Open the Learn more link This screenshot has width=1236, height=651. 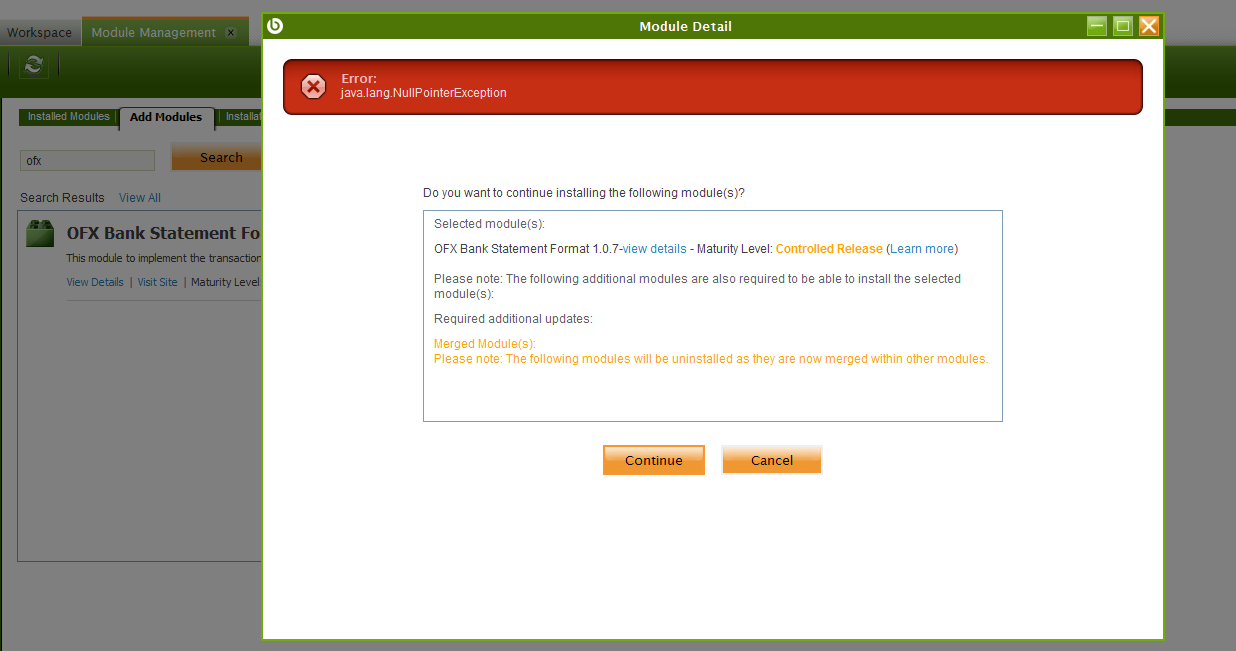point(922,249)
